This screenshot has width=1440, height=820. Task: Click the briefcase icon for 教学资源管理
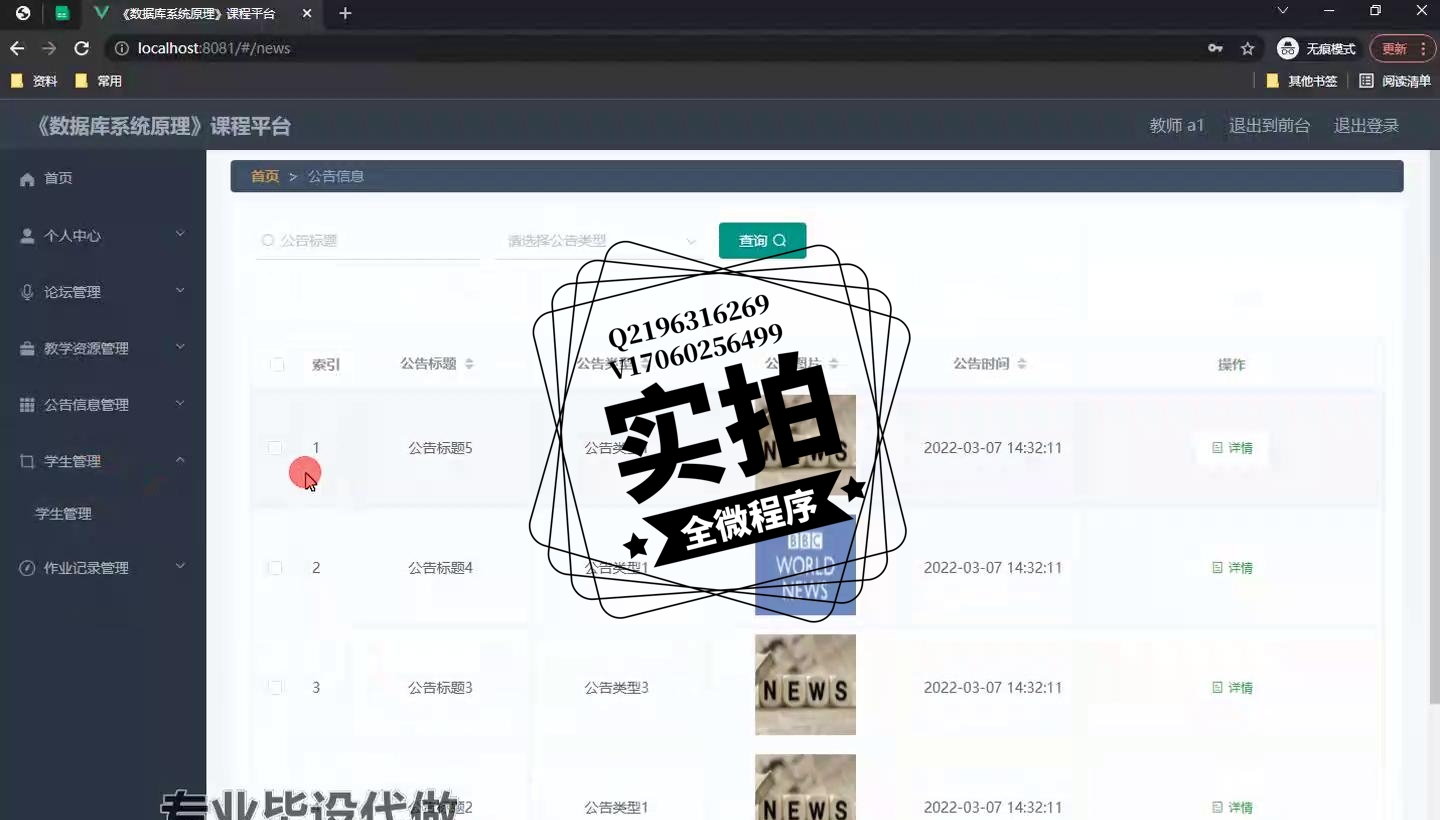(27, 348)
